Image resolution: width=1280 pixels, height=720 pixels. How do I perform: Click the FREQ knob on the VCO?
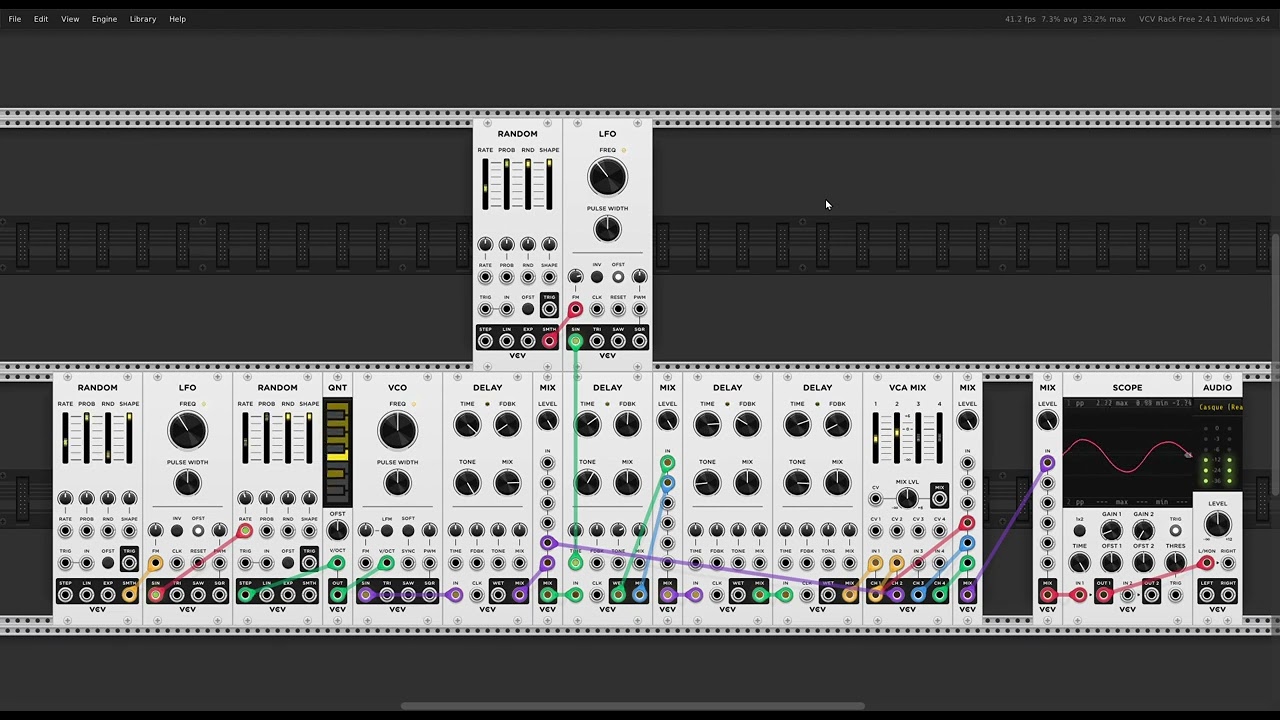[397, 432]
